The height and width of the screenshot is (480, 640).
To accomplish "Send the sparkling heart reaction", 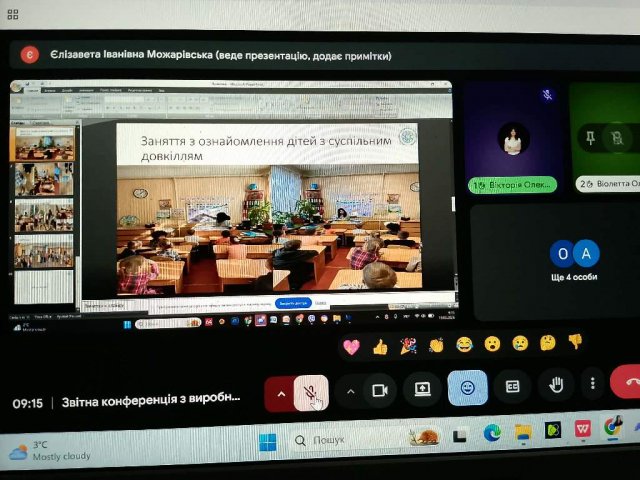I will (351, 347).
